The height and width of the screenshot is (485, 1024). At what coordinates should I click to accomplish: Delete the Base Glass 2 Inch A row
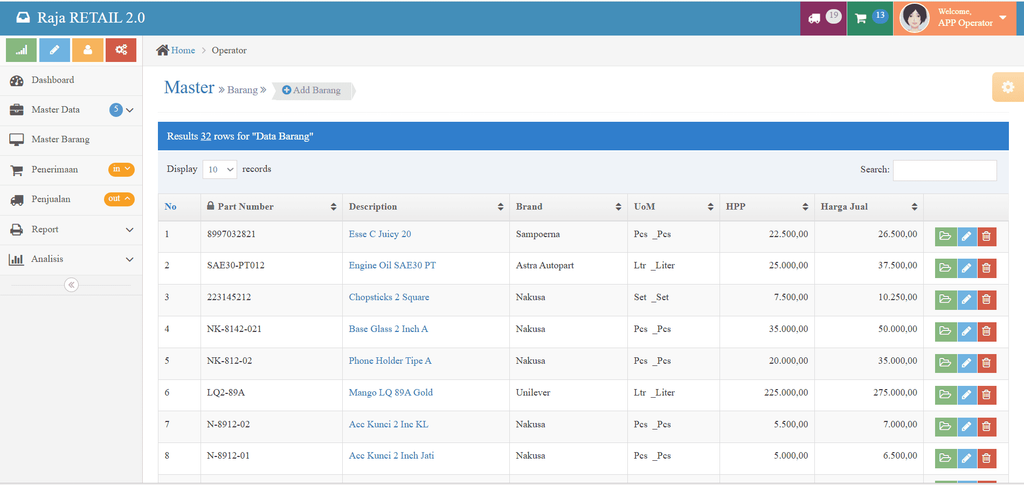[987, 331]
